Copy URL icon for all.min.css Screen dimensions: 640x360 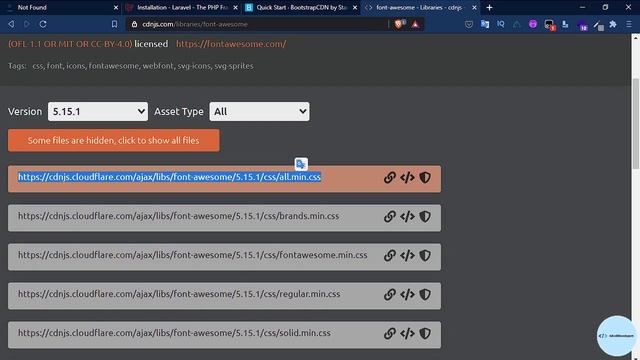(390, 178)
